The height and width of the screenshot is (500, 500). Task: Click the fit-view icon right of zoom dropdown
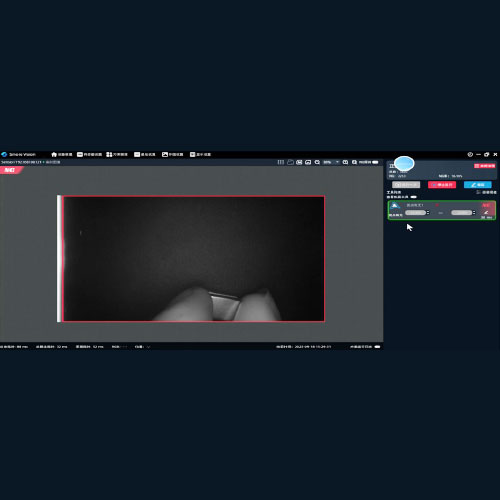[x=345, y=162]
